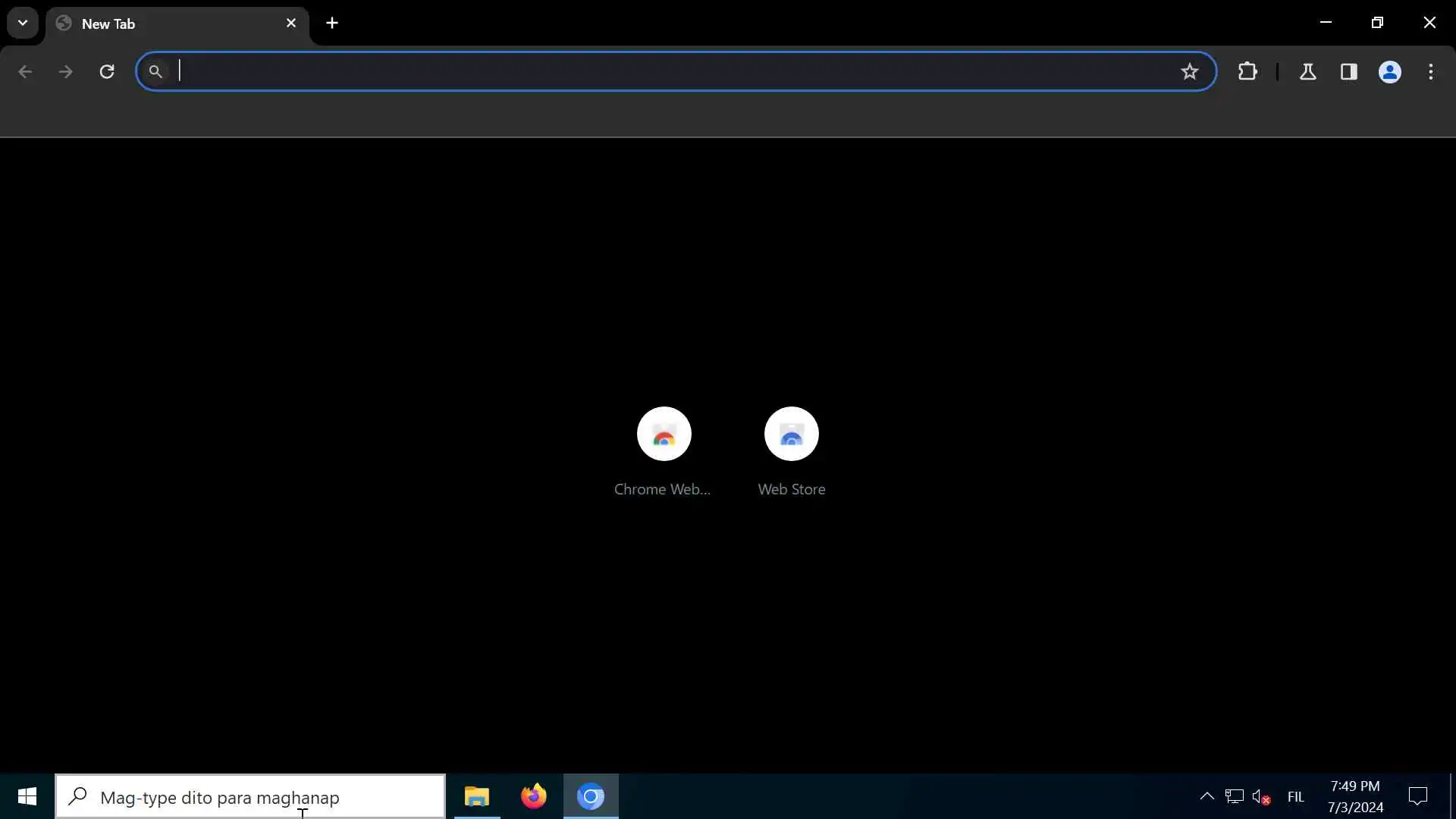
Task: Expand the tab search dropdown
Action: pos(23,23)
